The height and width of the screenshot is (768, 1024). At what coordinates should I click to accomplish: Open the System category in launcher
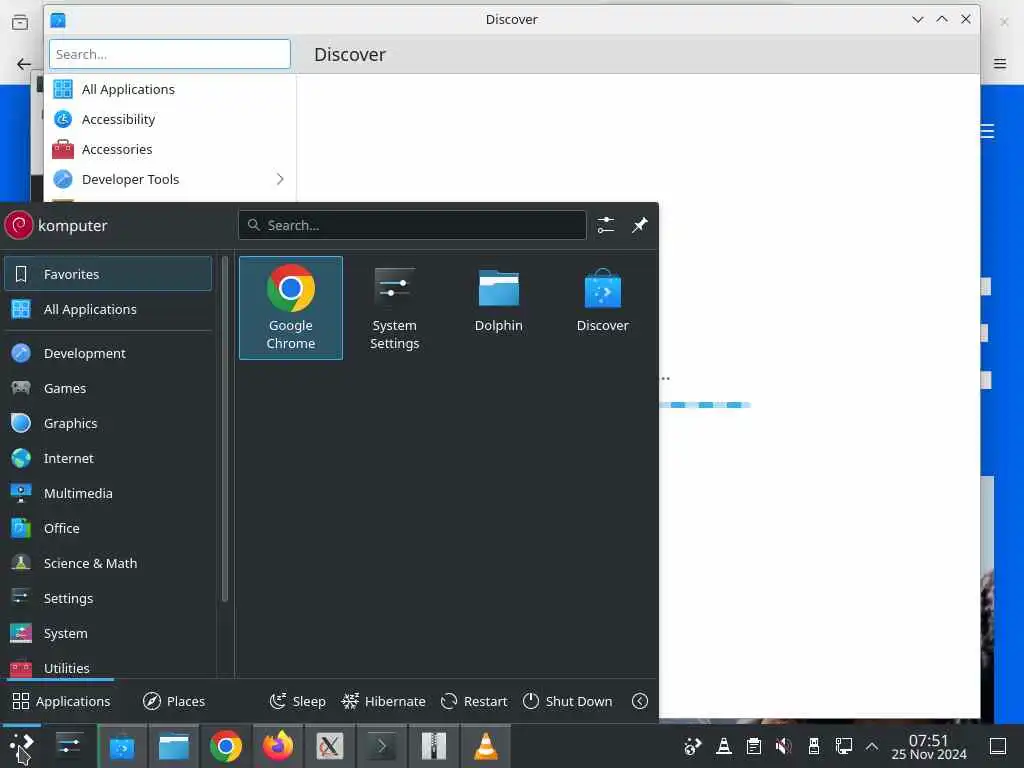(x=108, y=633)
